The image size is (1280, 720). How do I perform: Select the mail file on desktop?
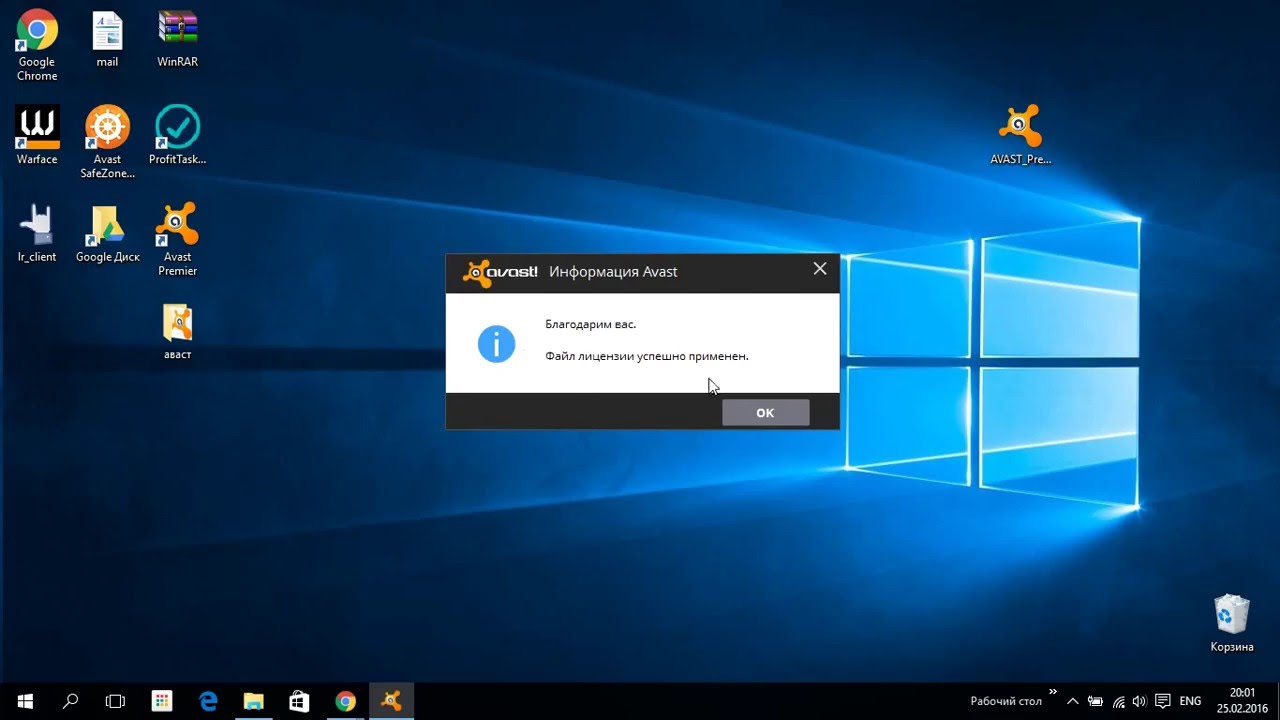[x=107, y=40]
